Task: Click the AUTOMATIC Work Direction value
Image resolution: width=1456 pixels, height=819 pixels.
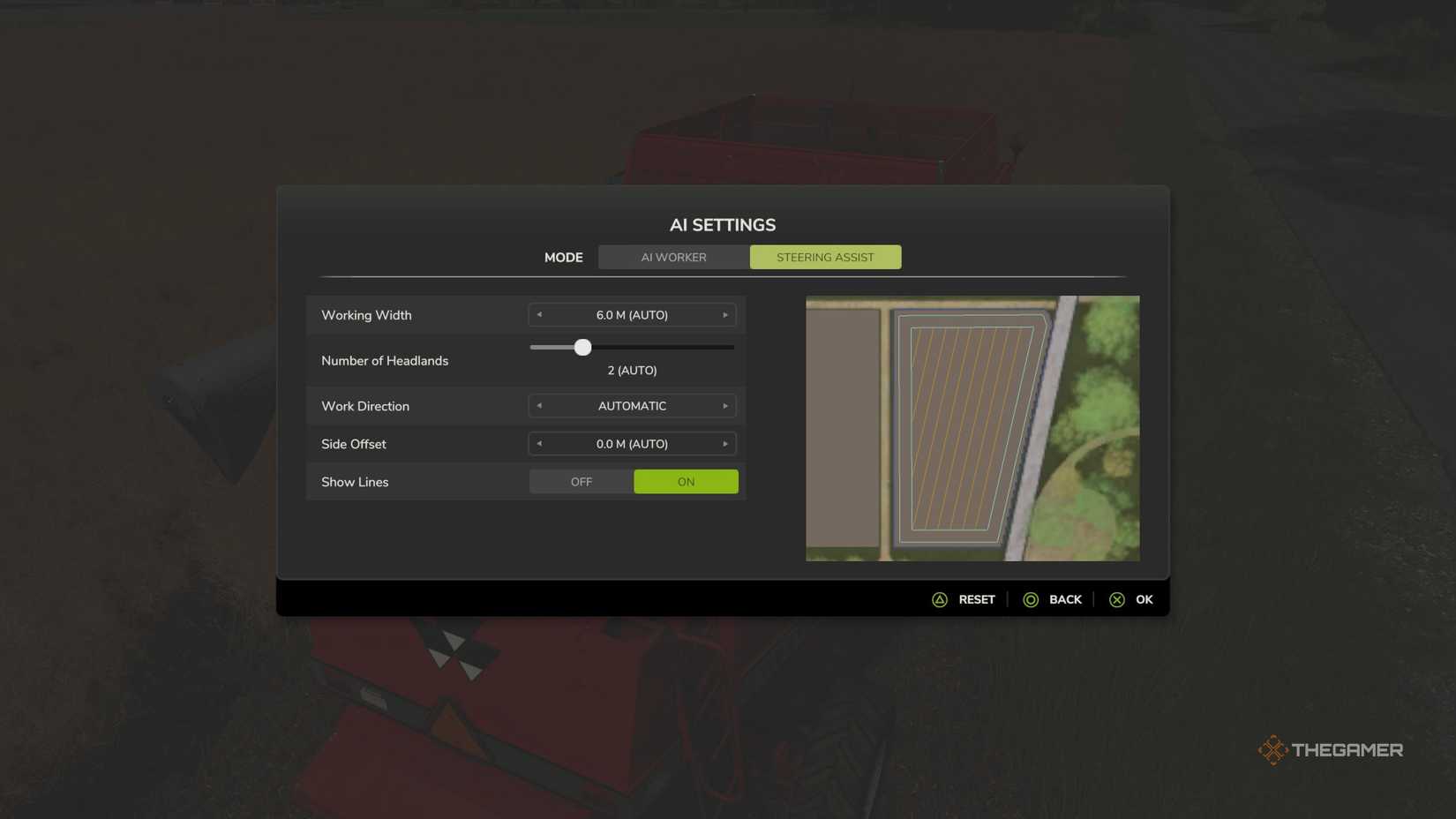Action: point(632,406)
